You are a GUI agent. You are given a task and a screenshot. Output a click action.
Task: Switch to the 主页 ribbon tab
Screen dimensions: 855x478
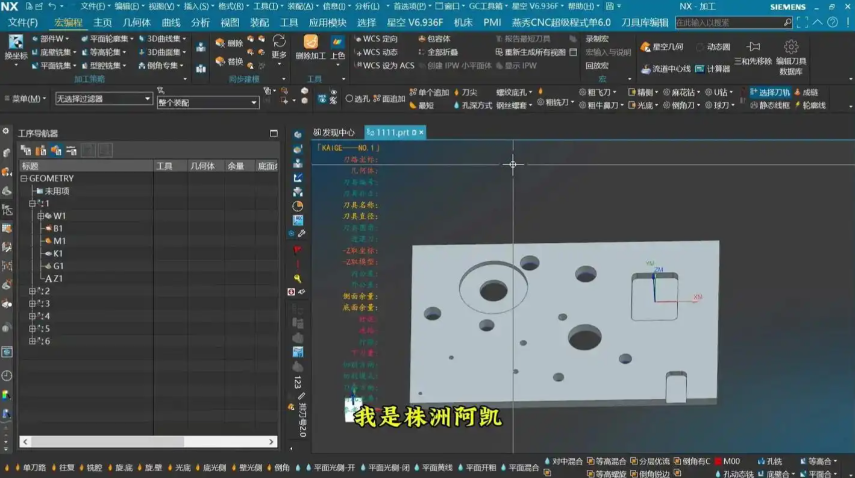(x=103, y=22)
